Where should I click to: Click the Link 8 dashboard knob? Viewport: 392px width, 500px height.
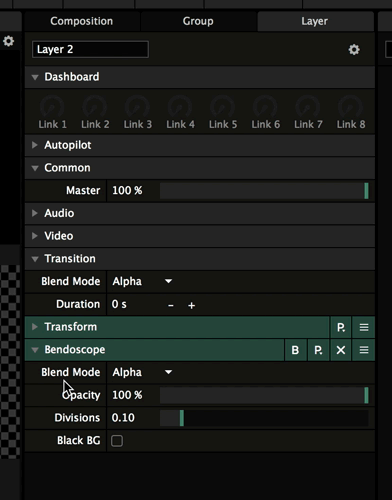point(350,107)
